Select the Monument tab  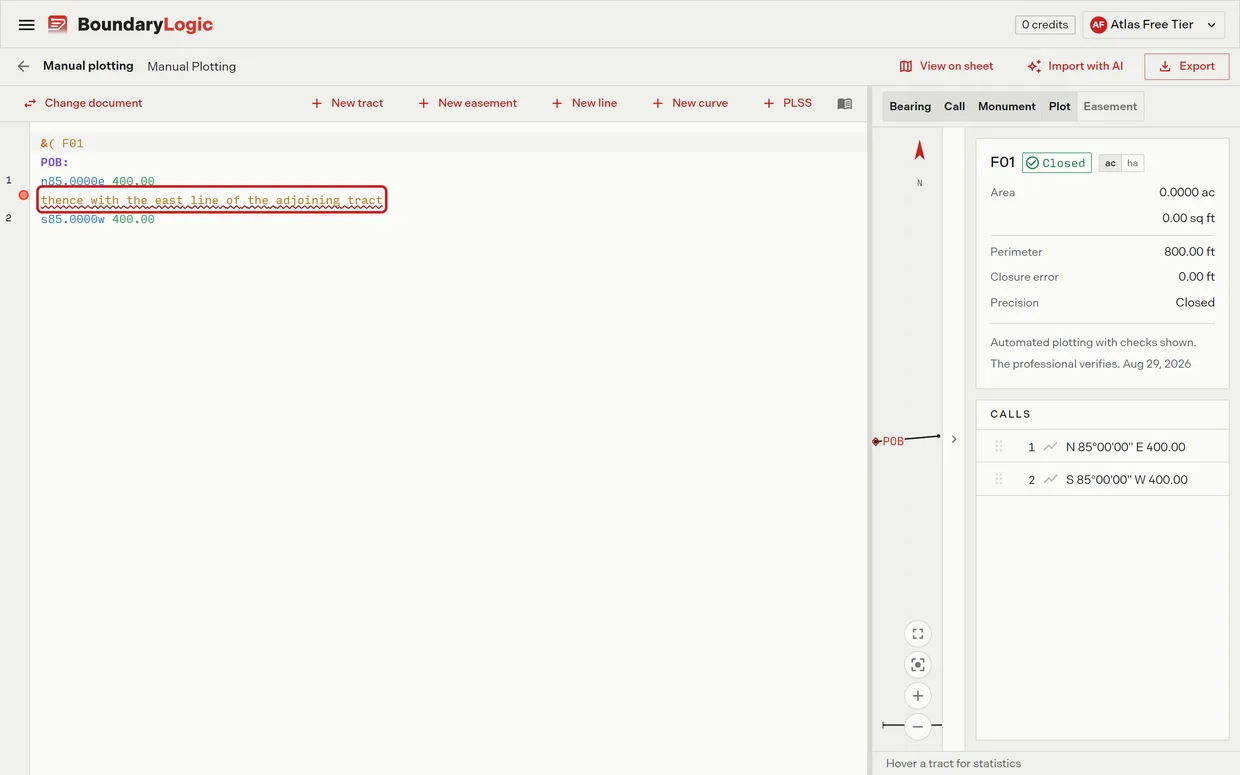[1007, 107]
